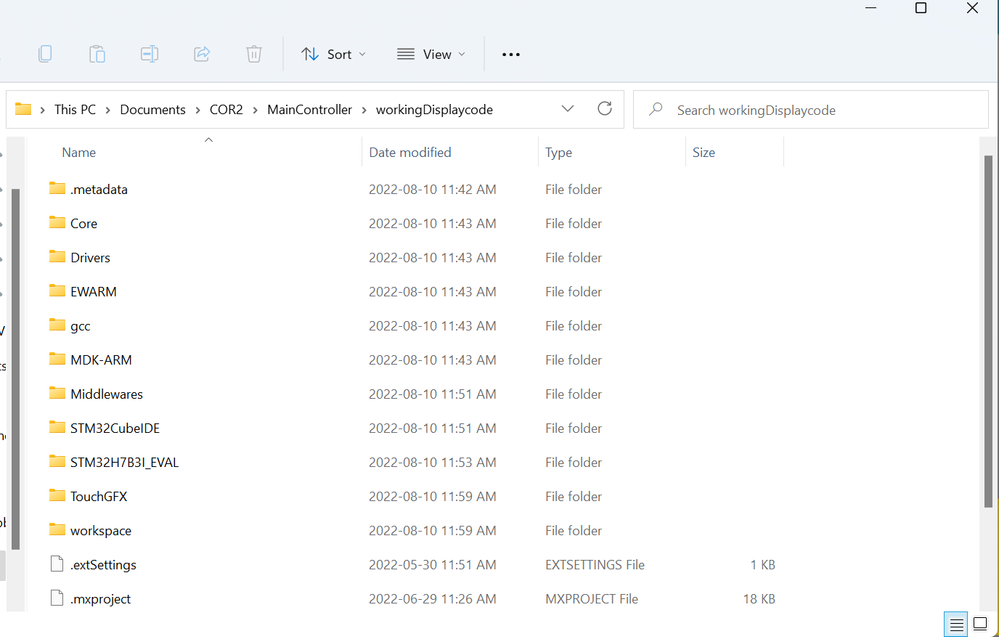The image size is (999, 637).
Task: Select the STM32H7B3I_EVAL folder icon
Action: pos(57,461)
